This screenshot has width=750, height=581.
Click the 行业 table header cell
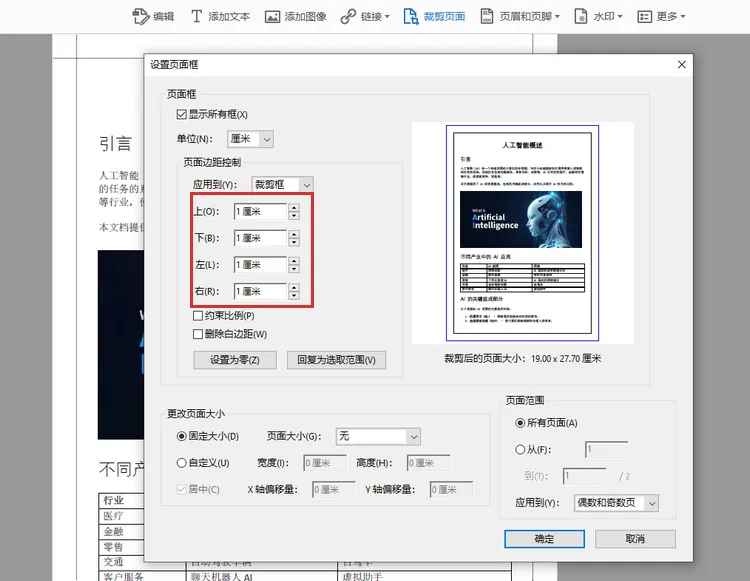(x=113, y=500)
